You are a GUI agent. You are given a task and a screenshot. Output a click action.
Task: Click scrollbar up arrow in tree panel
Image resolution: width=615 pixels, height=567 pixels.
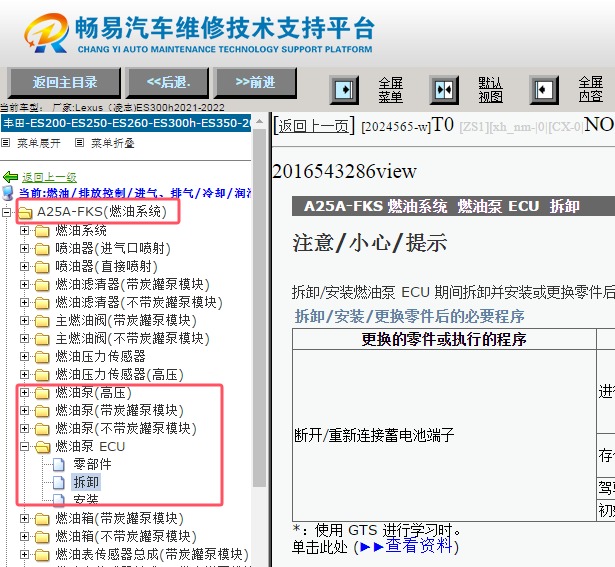click(259, 122)
